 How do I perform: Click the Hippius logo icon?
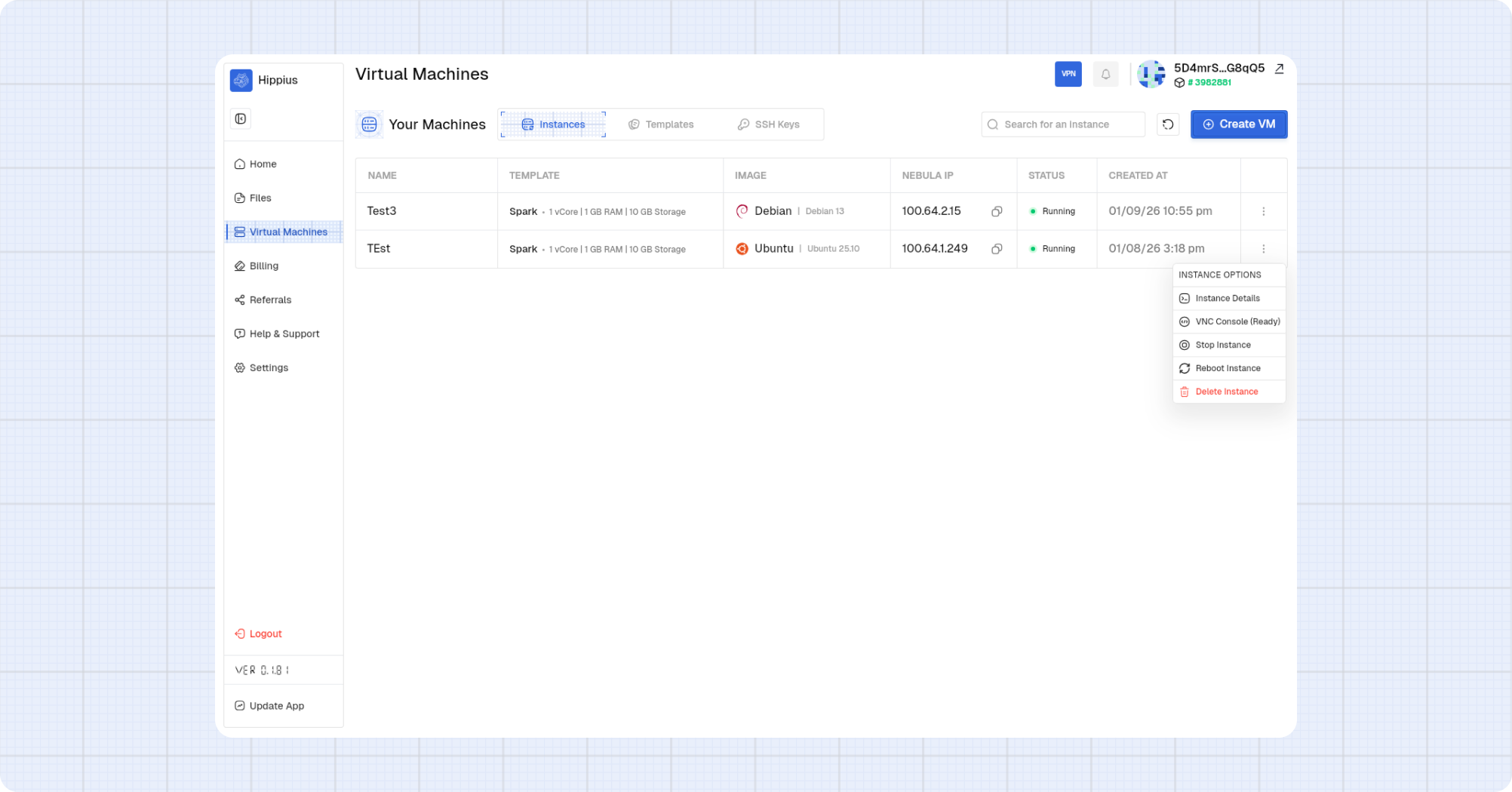pos(241,80)
